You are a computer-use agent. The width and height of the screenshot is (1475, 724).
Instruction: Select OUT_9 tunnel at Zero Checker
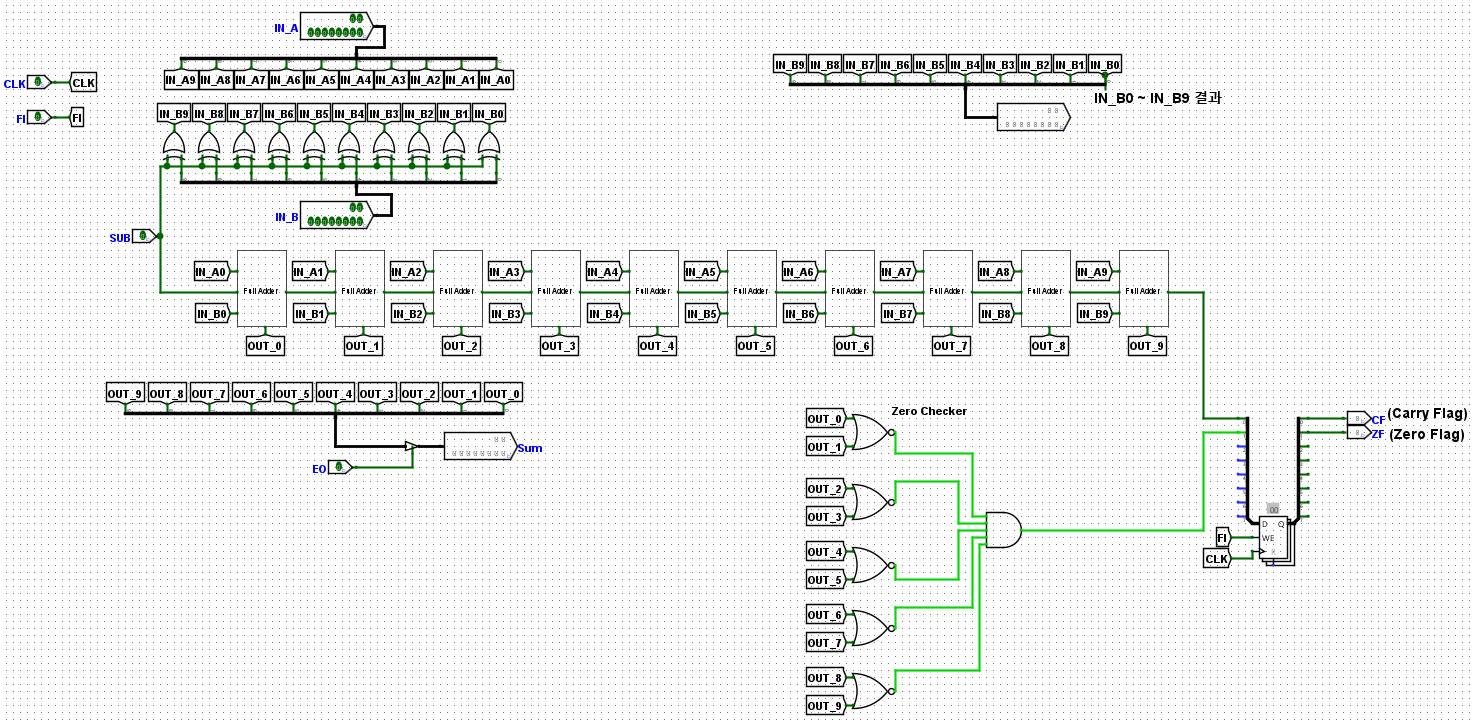point(825,706)
